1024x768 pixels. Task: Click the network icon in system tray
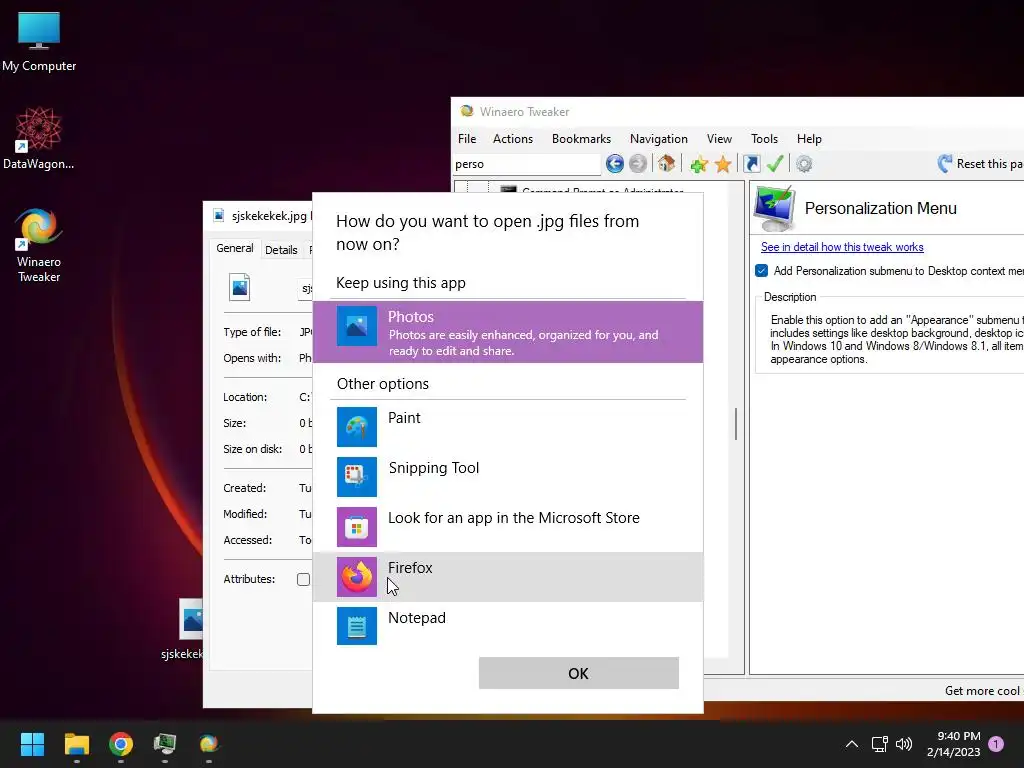(x=880, y=744)
